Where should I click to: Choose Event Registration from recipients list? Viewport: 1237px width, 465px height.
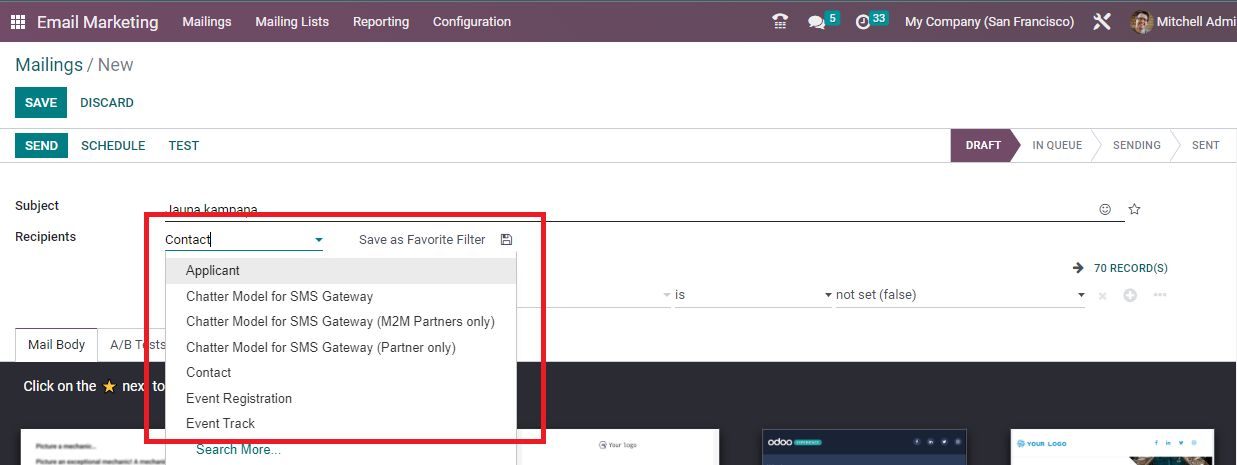coord(341,399)
